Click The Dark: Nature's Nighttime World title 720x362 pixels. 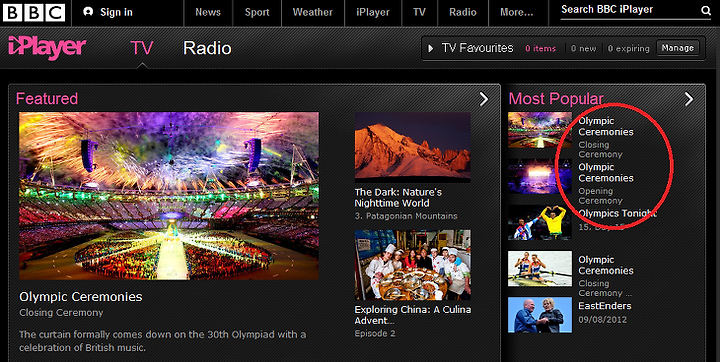(398, 198)
